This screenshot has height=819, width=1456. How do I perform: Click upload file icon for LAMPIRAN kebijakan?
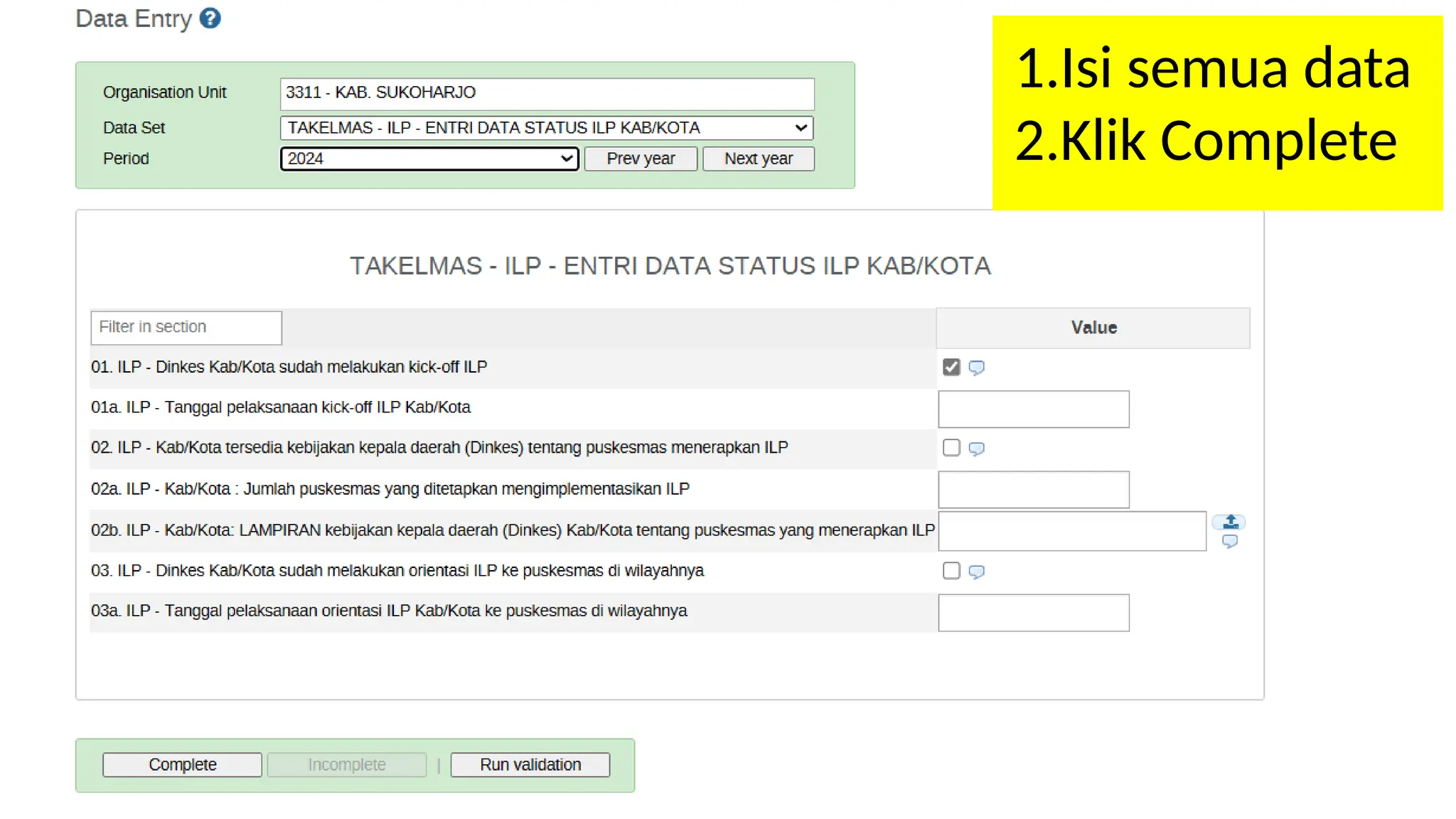point(1230,523)
